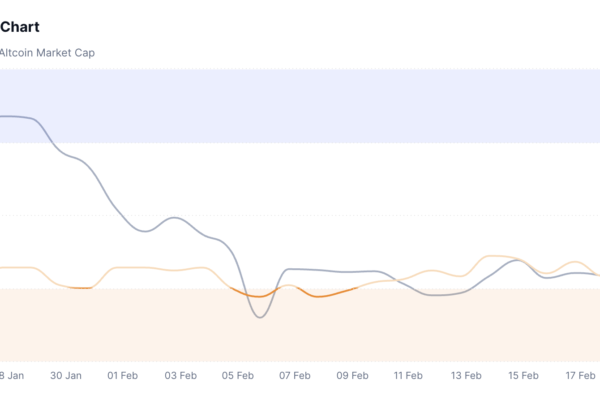
Task: Click the gray line's lowest dip point
Action: click(260, 317)
